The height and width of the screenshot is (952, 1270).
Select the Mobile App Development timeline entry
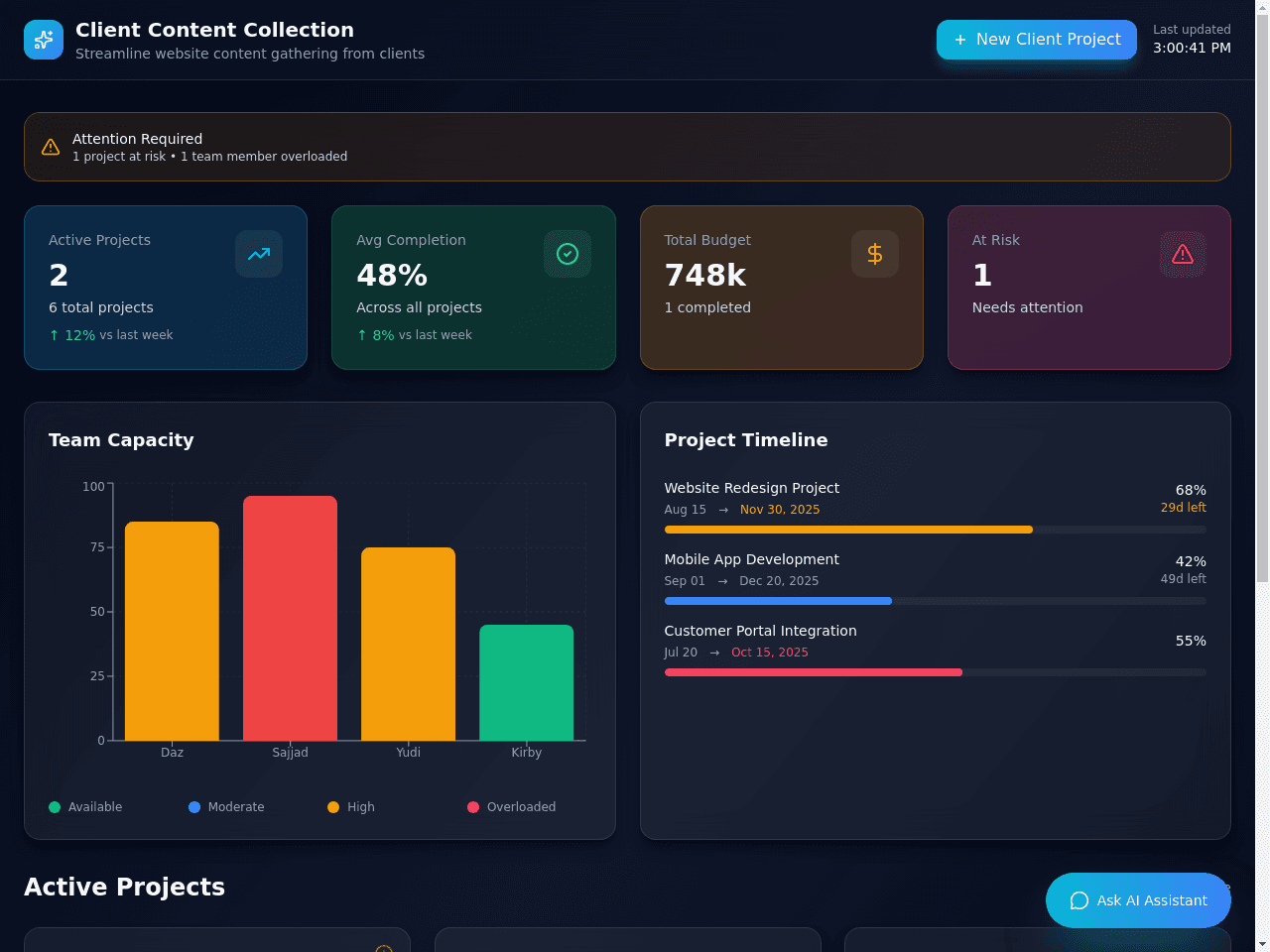pyautogui.click(x=936, y=579)
